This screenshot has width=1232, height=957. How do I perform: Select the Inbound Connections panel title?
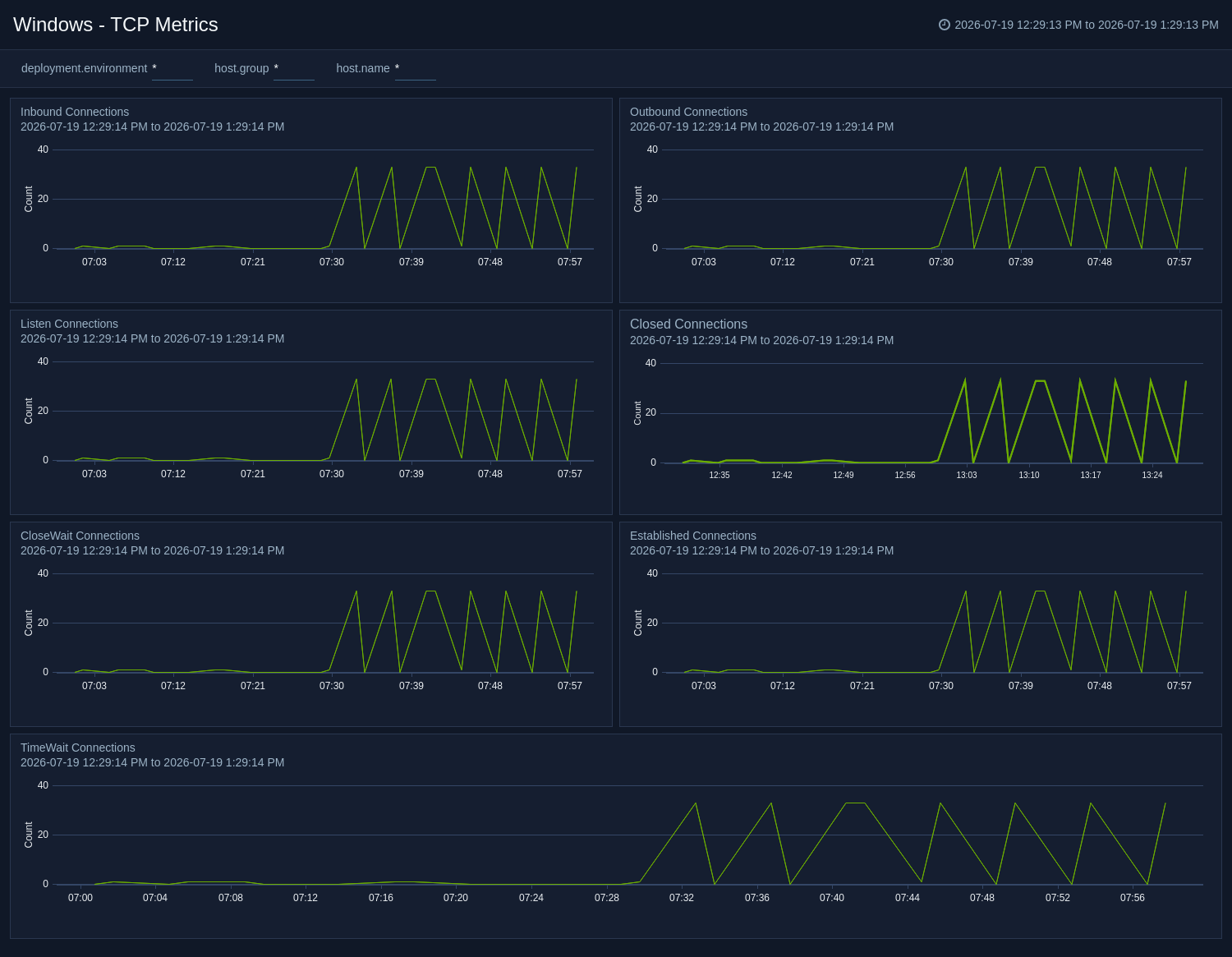click(75, 112)
